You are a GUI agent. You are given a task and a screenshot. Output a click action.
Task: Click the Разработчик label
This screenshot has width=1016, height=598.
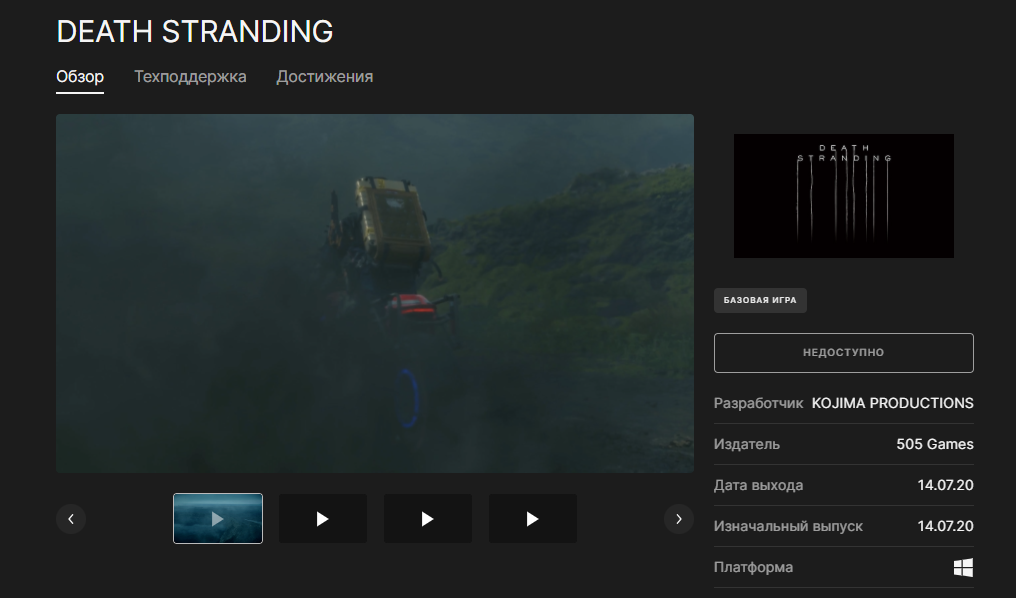pos(758,403)
